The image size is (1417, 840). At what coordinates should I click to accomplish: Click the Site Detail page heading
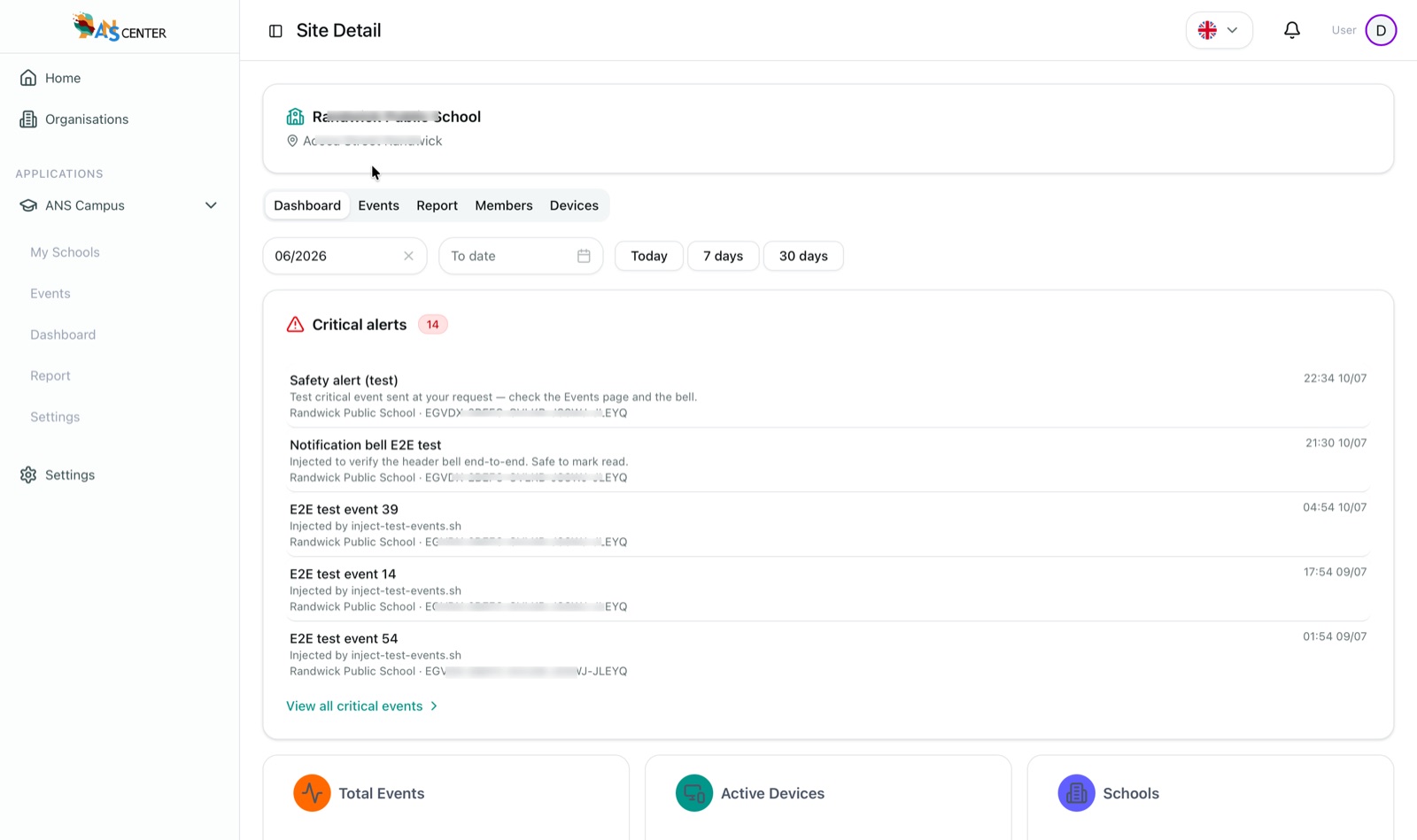pyautogui.click(x=338, y=31)
